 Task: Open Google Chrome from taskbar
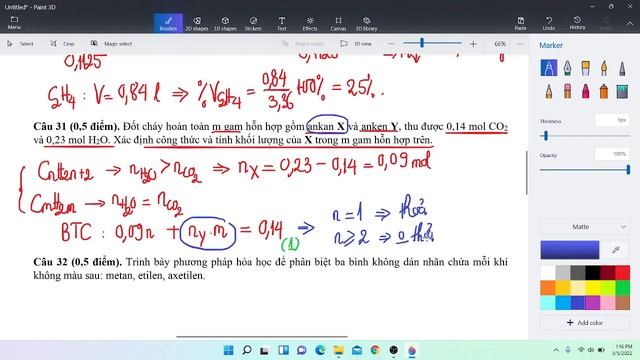click(375, 350)
